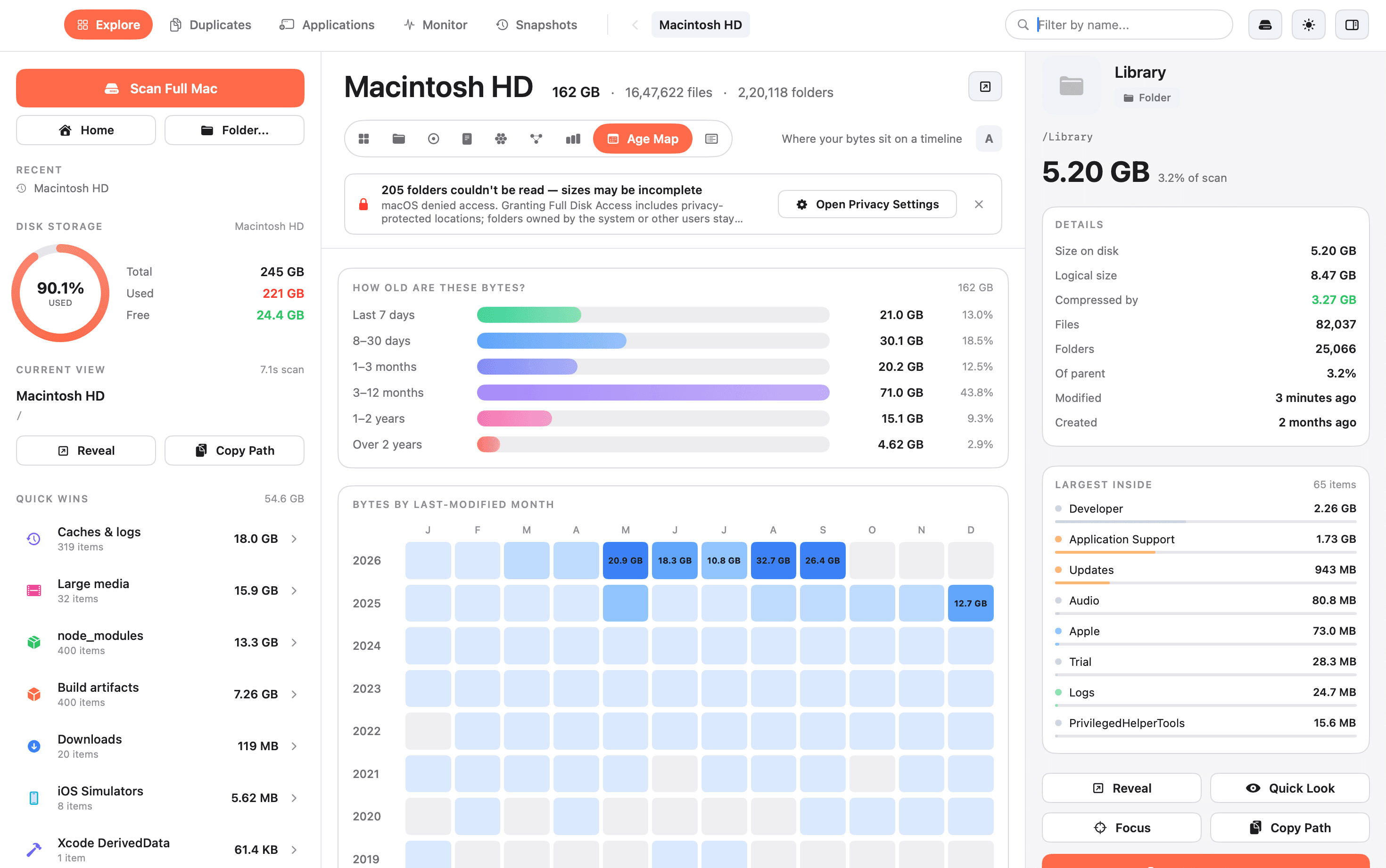This screenshot has height=868, width=1386.
Task: Click Open Privacy Settings
Action: pos(867,205)
